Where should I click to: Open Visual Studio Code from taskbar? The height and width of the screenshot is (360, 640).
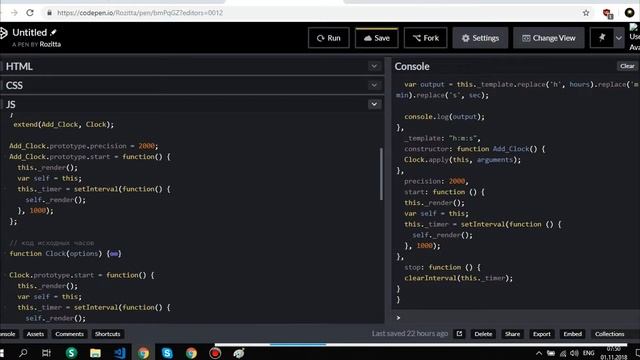(x=120, y=353)
